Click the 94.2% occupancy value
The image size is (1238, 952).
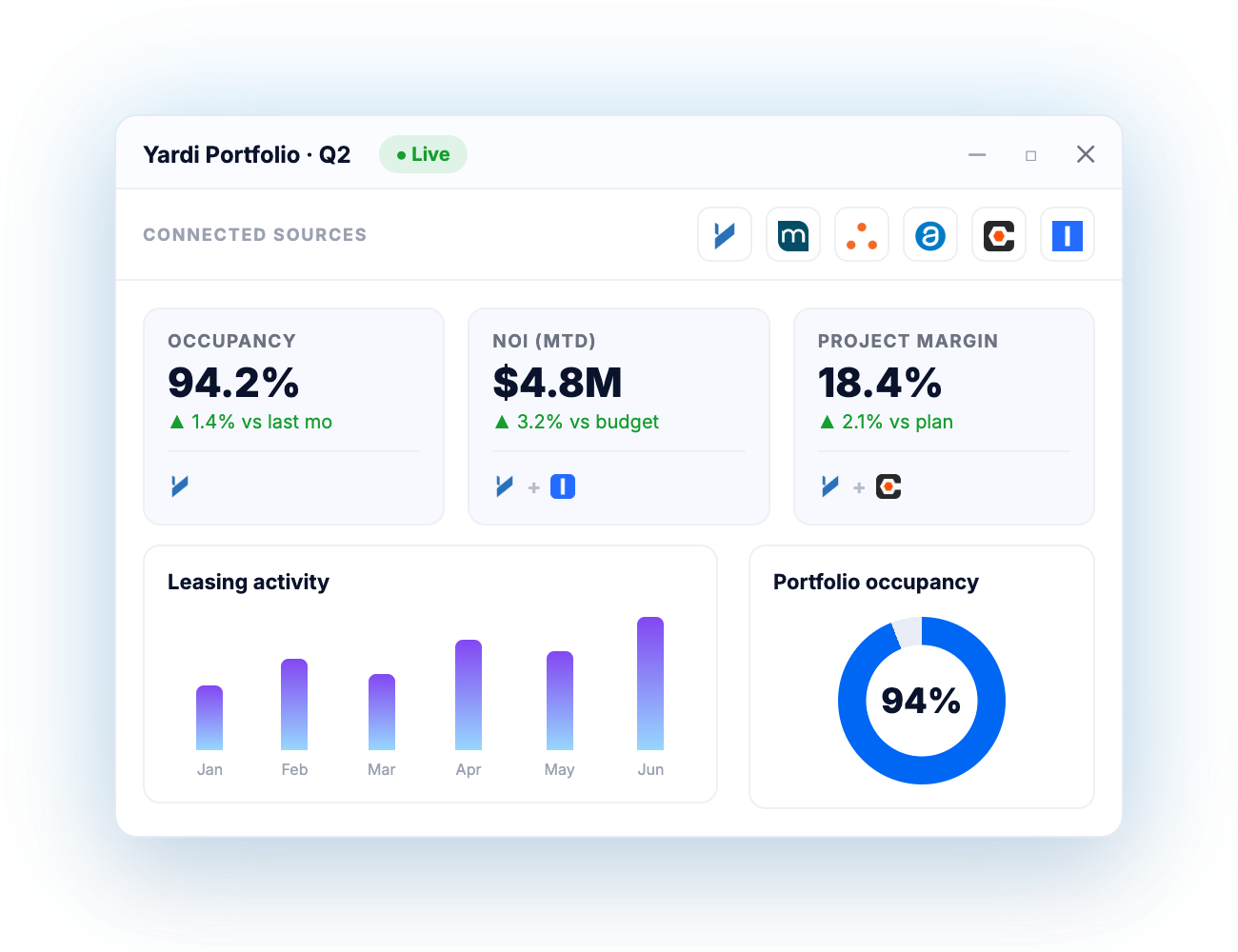(x=233, y=383)
